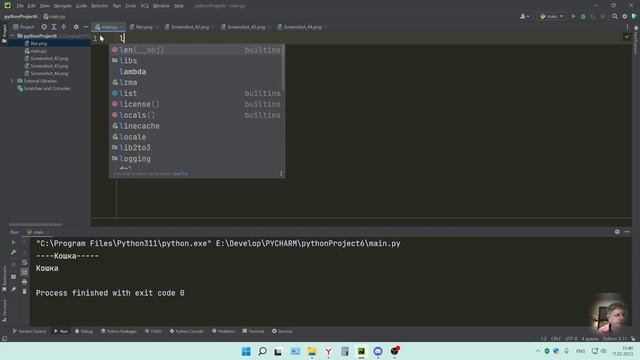Open Windows Start button in taskbar
The width and height of the screenshot is (640, 360).
pyautogui.click(x=246, y=351)
